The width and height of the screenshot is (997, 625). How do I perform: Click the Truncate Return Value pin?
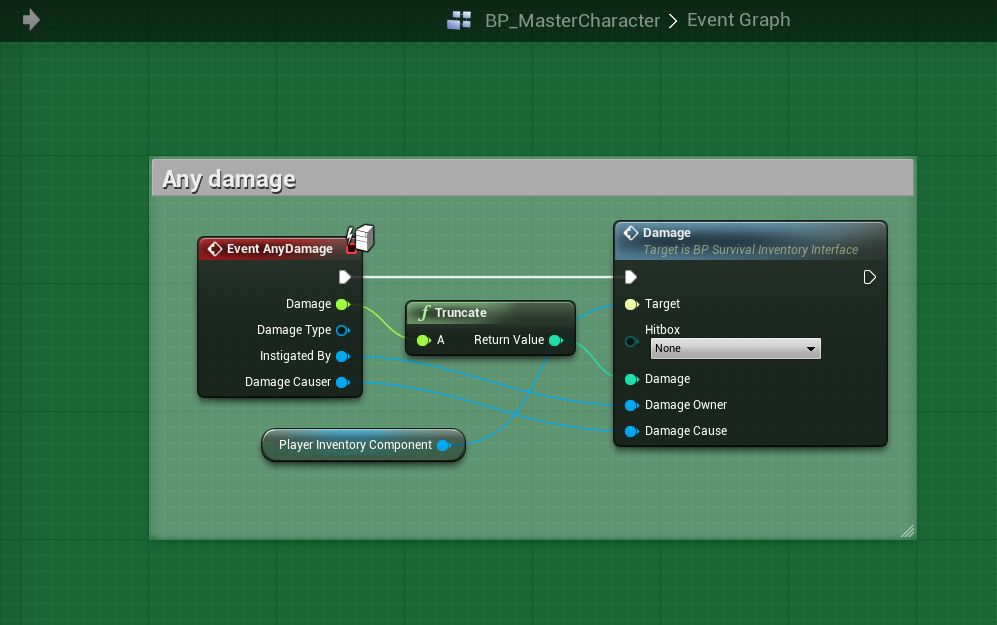555,340
